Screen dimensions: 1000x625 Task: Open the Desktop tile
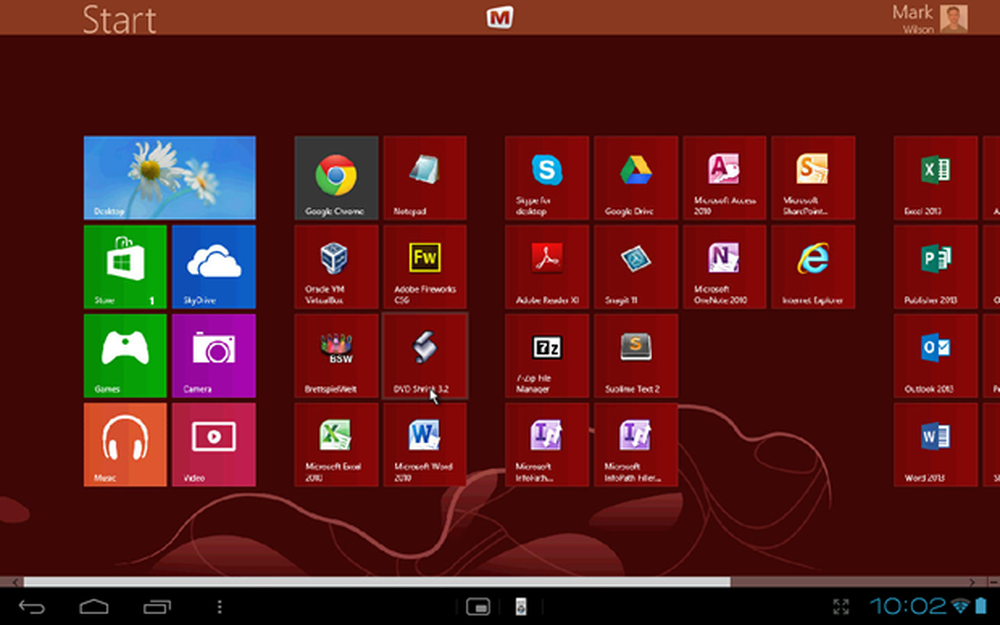click(x=170, y=178)
